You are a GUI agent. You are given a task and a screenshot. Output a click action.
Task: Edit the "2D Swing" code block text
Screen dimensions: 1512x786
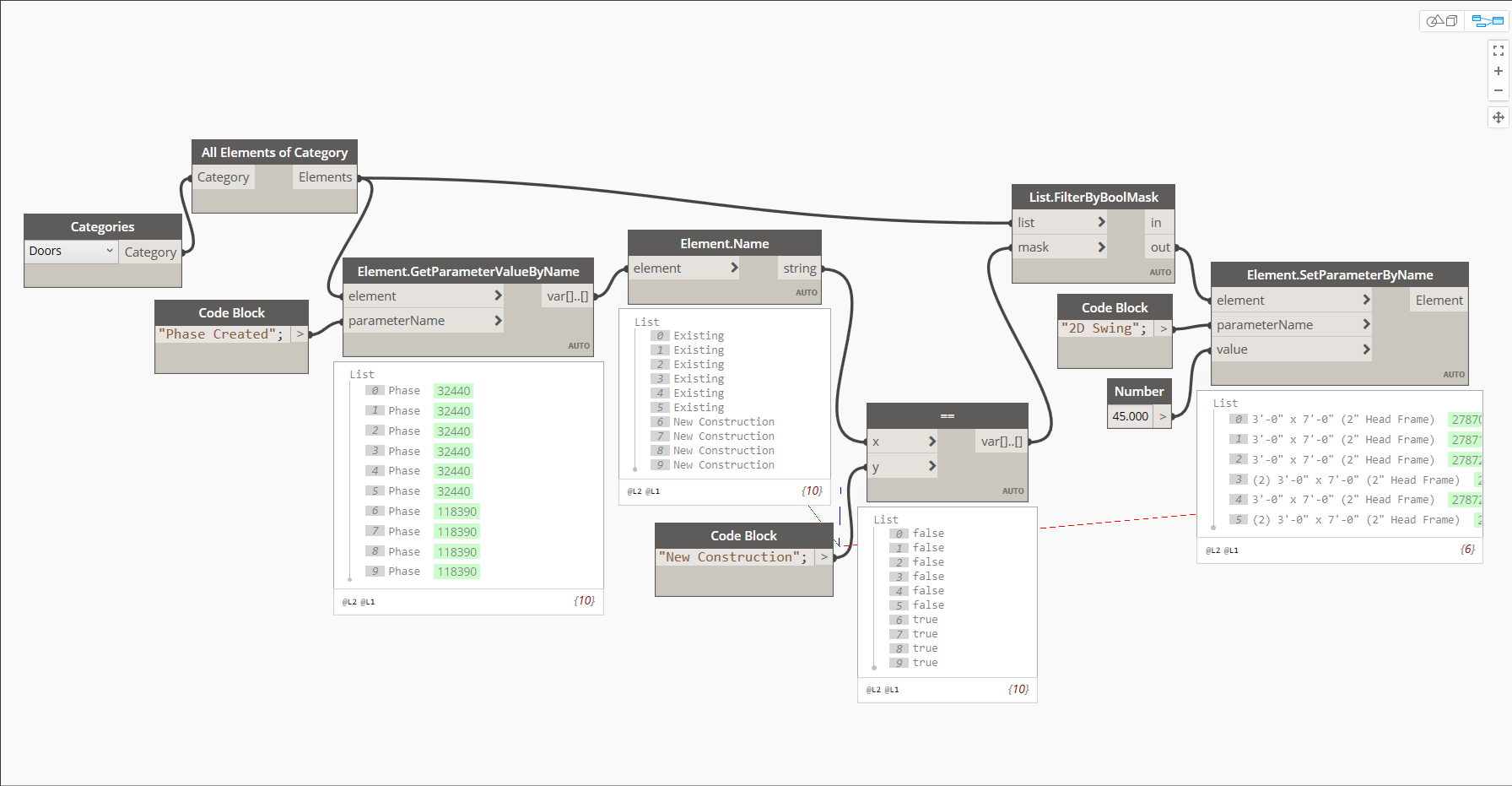coord(1104,328)
